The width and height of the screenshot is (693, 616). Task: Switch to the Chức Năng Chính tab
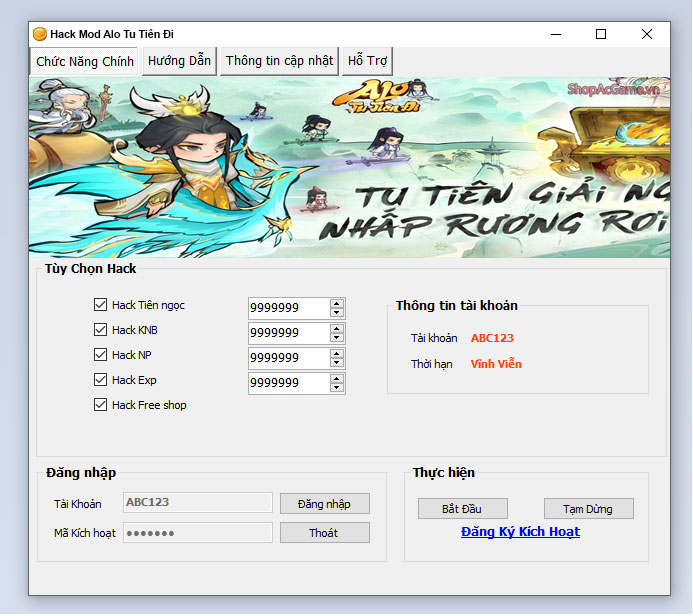[x=84, y=61]
